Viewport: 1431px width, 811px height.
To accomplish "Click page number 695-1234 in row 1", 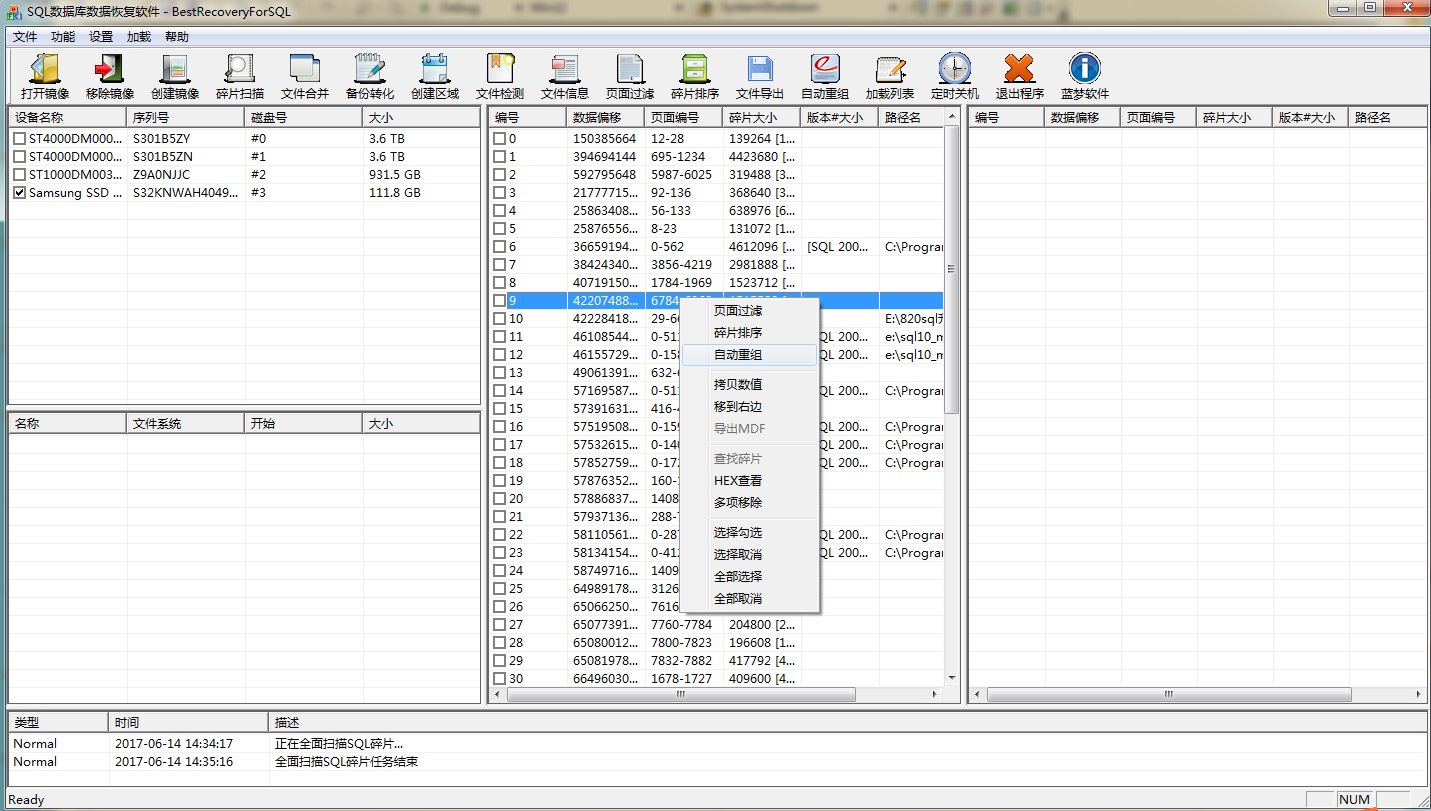I will click(678, 157).
